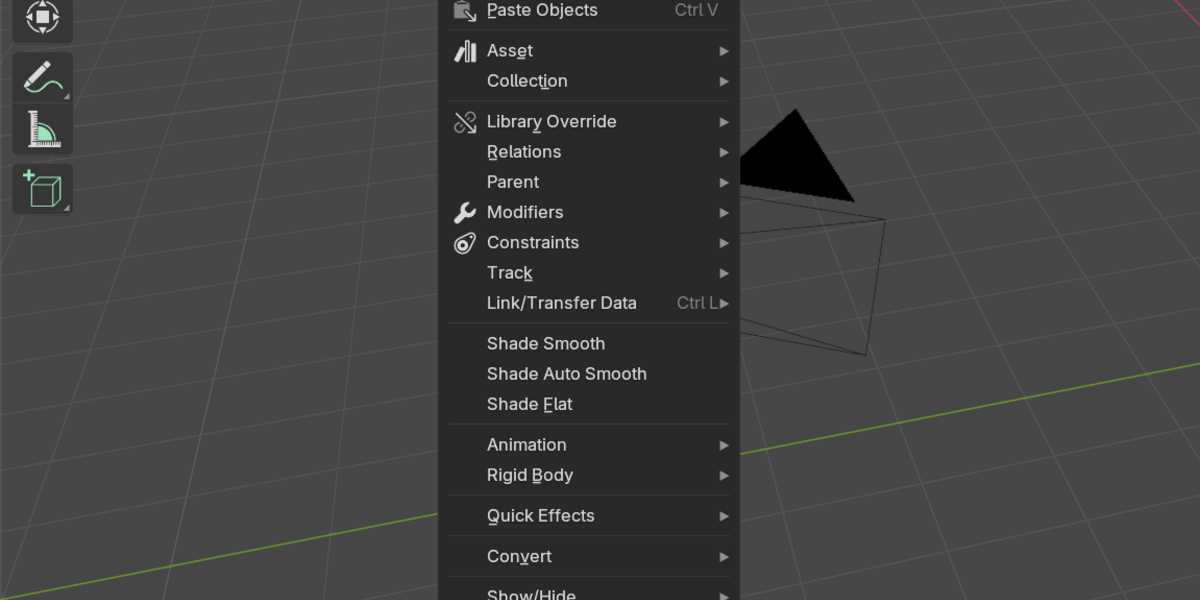Open the Constraints submenu
This screenshot has height=600, width=1200.
(589, 243)
